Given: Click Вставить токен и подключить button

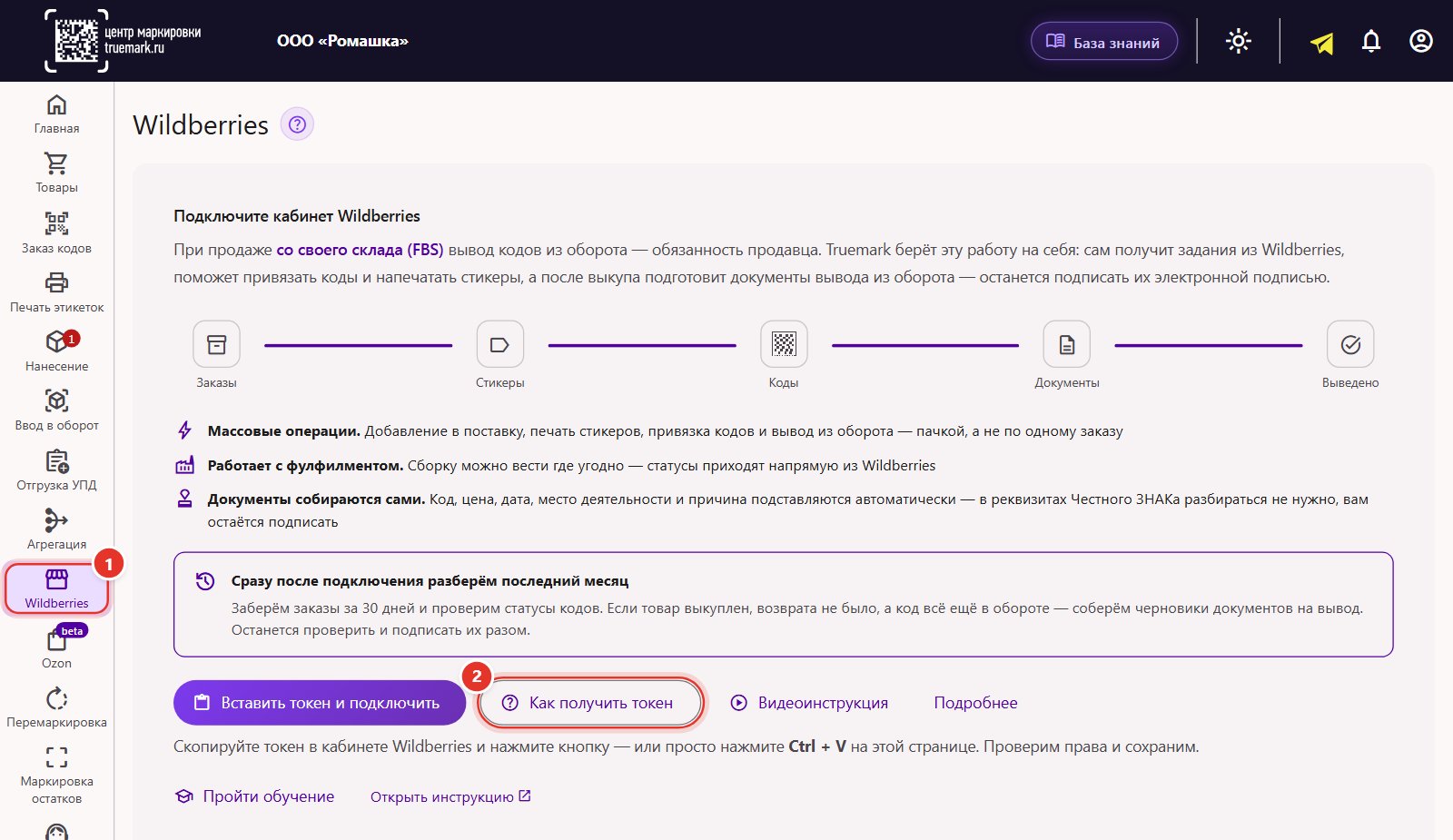Looking at the screenshot, I should point(320,703).
